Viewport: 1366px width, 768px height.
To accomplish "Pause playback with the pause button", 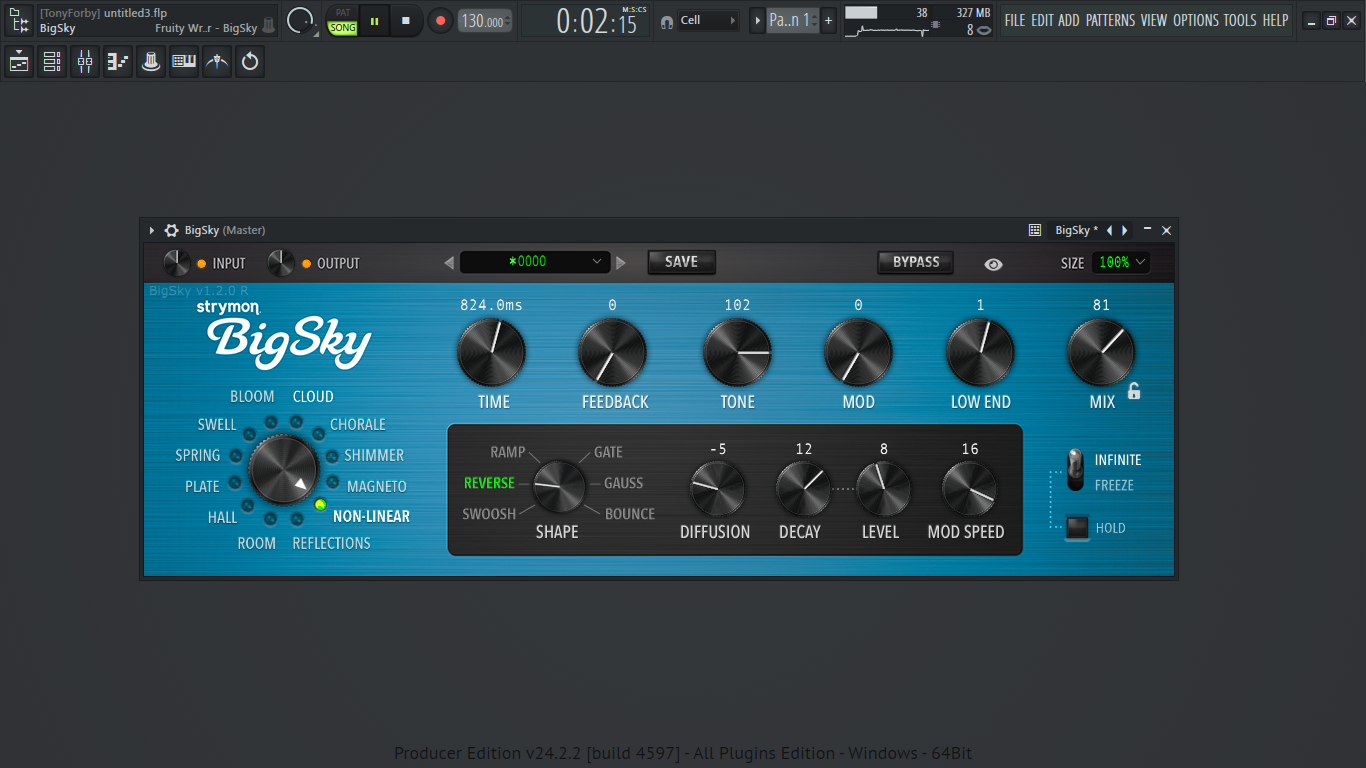I will (375, 20).
